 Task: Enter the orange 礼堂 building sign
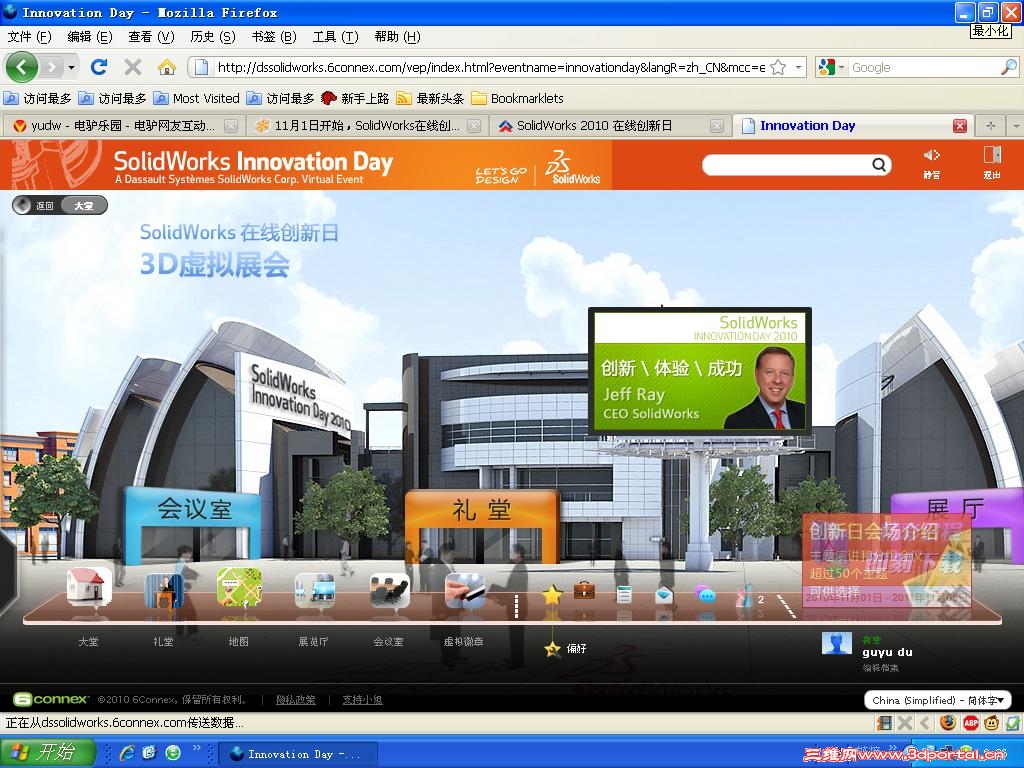pos(481,510)
